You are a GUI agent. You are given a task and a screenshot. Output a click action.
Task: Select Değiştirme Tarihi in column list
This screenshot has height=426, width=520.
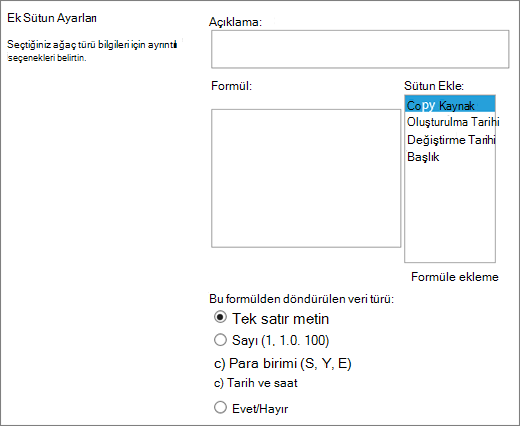(x=450, y=140)
